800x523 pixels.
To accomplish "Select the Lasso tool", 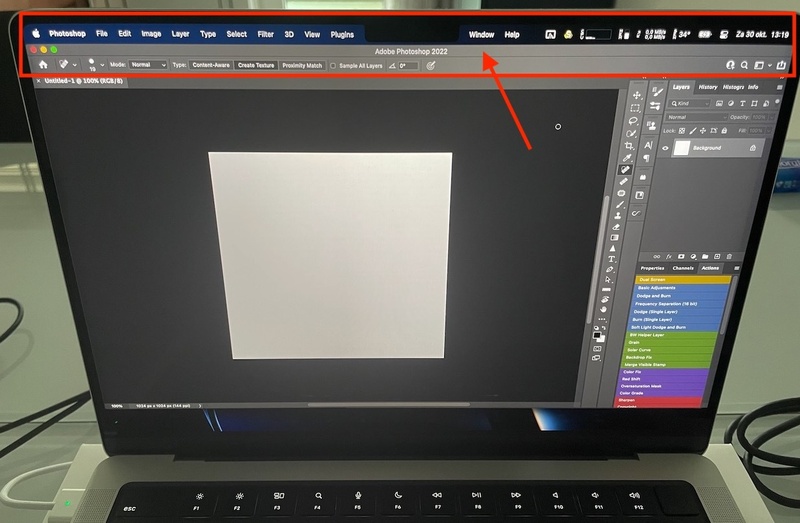I will point(633,121).
